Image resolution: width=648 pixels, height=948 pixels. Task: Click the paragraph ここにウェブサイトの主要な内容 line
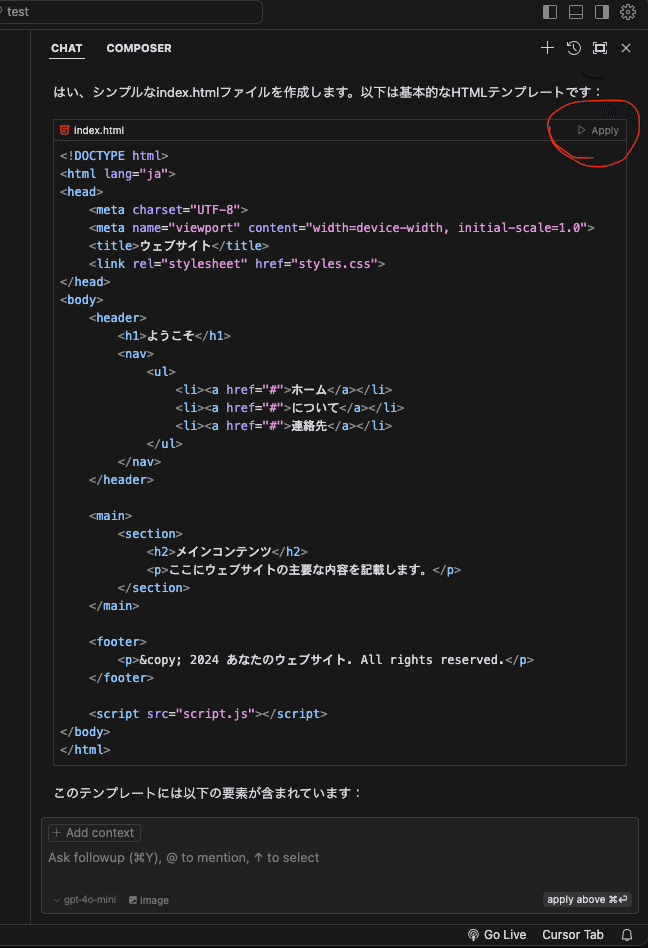303,570
